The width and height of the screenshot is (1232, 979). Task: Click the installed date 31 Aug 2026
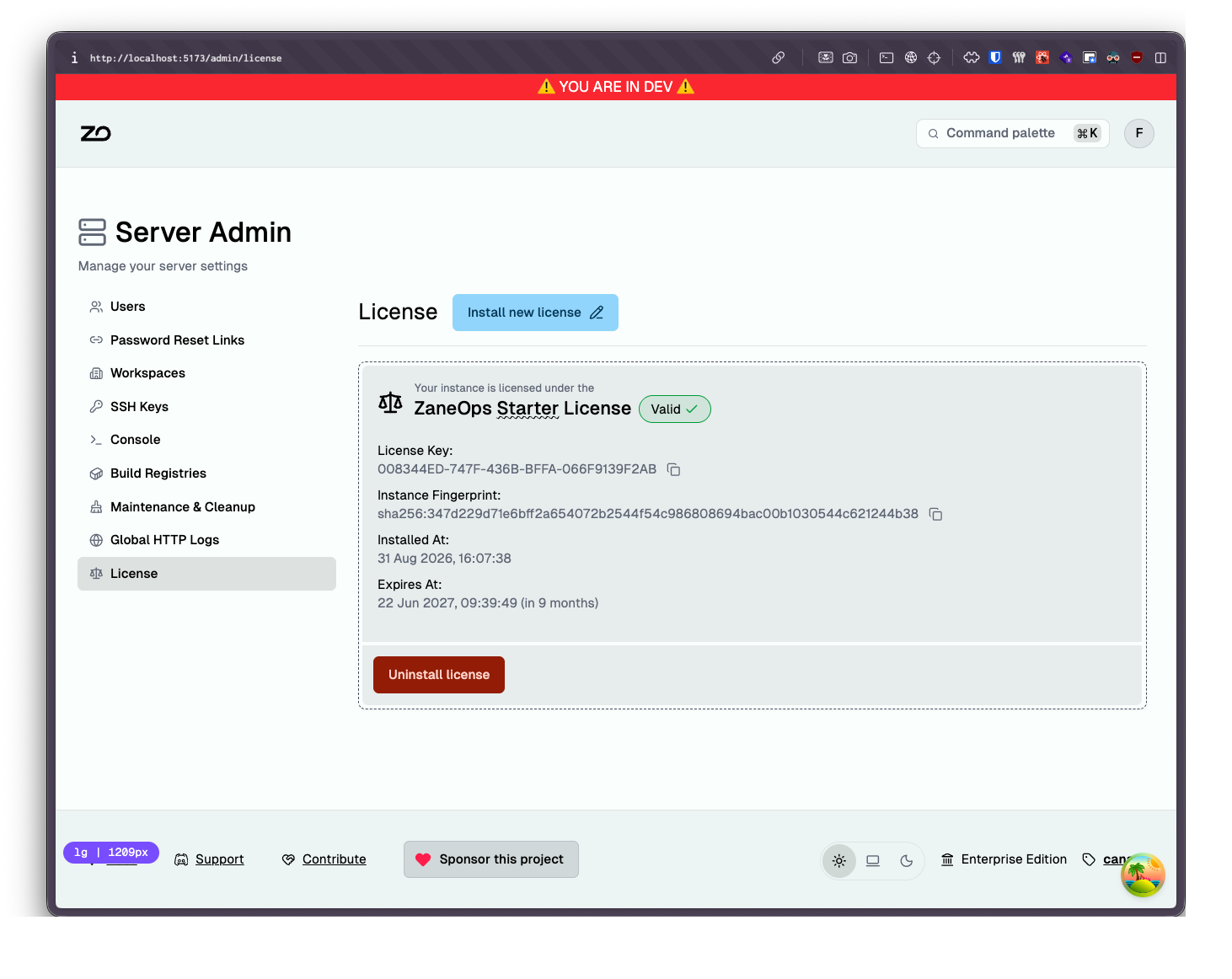coord(444,559)
